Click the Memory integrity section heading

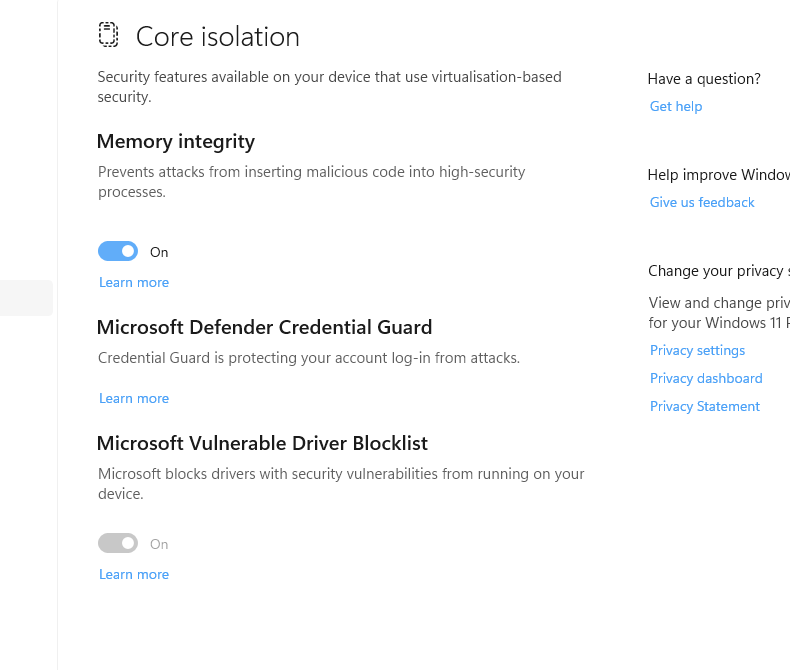pos(176,142)
